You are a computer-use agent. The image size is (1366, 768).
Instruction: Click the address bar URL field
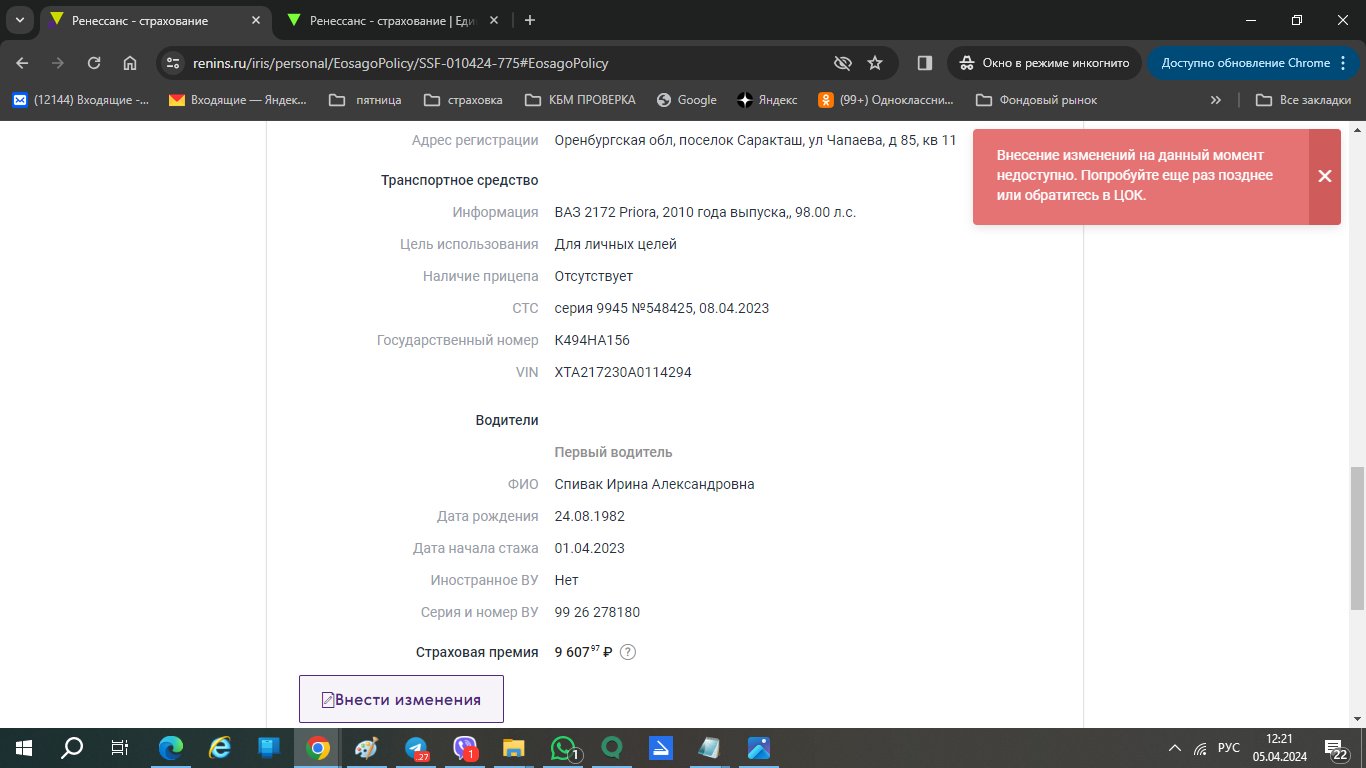coord(500,63)
